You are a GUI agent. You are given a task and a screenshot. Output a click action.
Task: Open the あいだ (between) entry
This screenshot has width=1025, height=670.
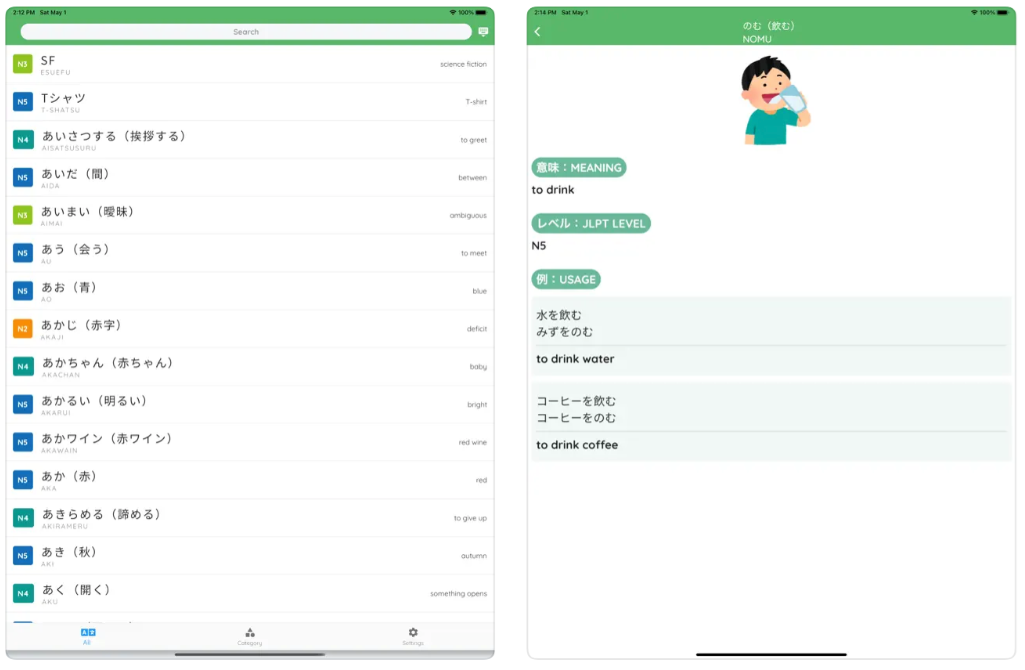tap(250, 178)
